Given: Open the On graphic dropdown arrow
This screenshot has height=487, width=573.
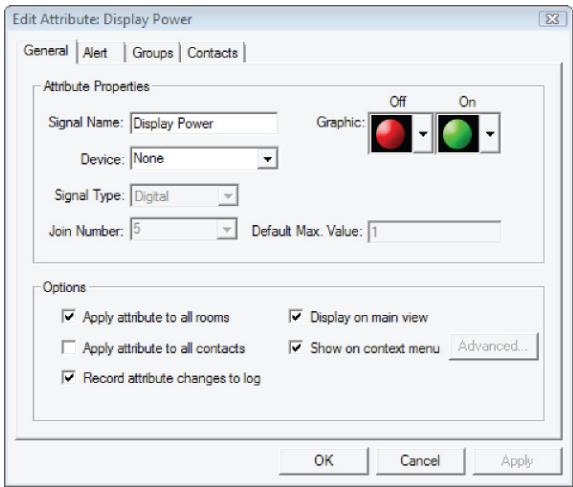Looking at the screenshot, I should [x=490, y=133].
